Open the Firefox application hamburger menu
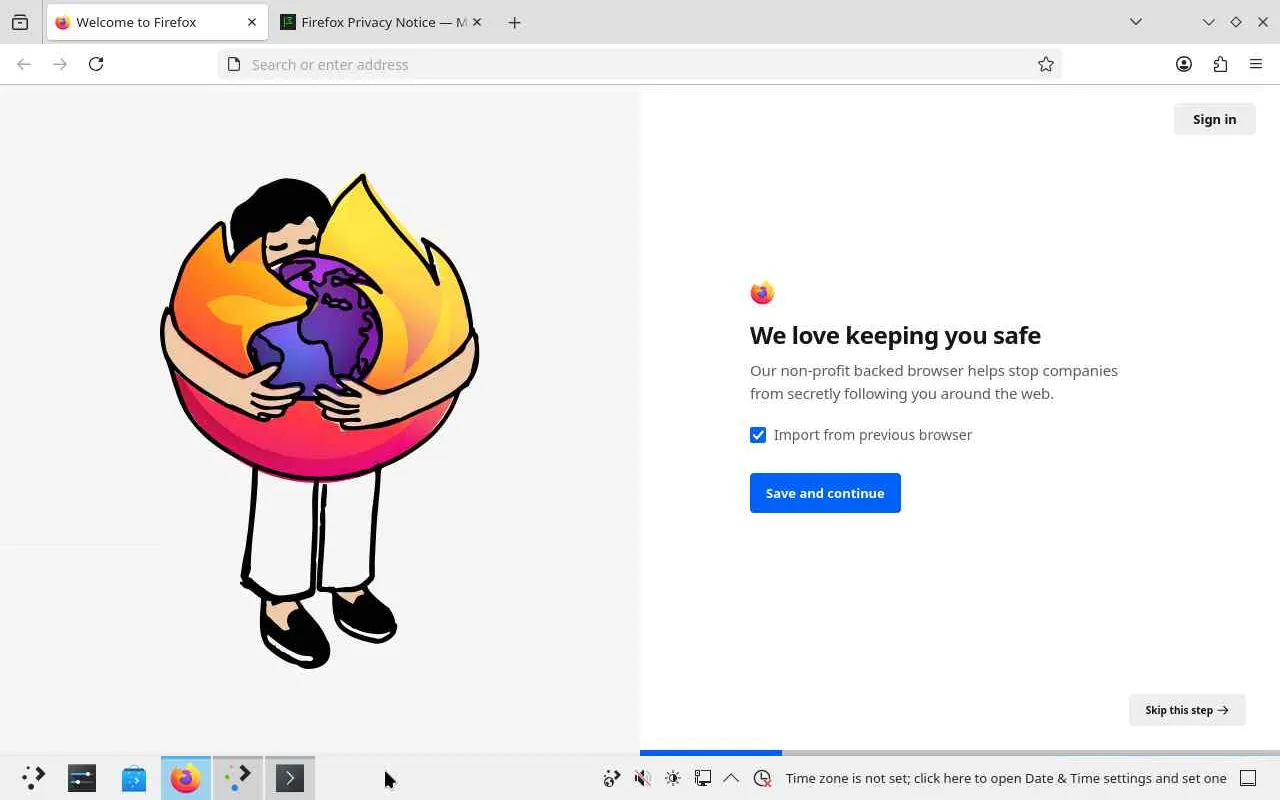This screenshot has height=800, width=1280. (x=1256, y=64)
